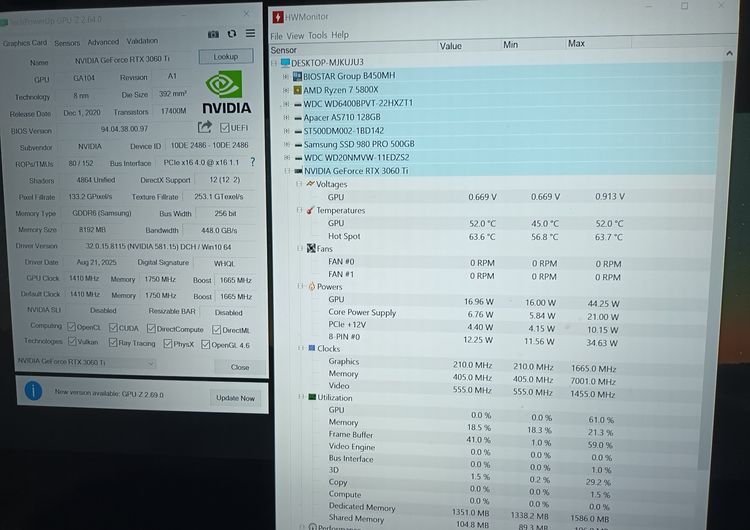Click the scroll-up arrow in HWMonitor

tap(729, 54)
